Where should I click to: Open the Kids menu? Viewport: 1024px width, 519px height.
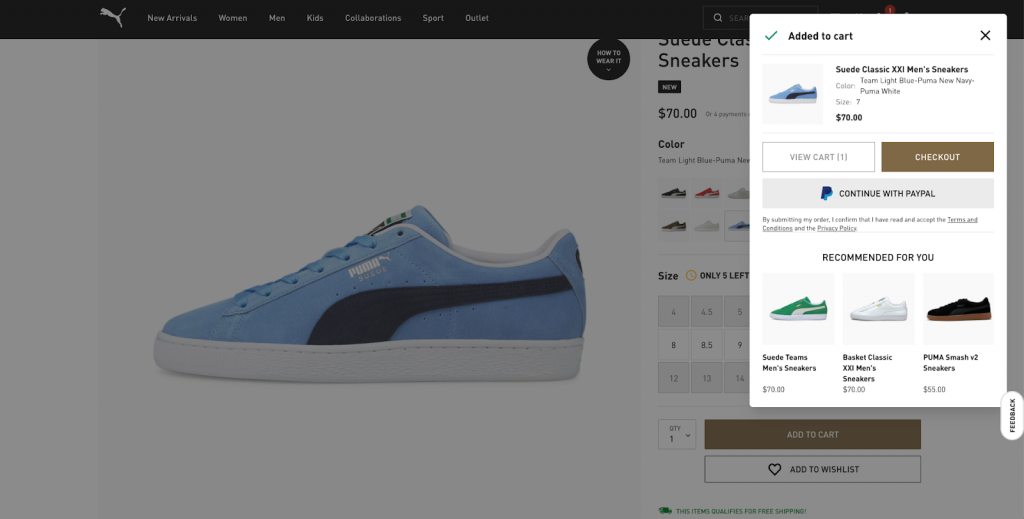pyautogui.click(x=315, y=18)
